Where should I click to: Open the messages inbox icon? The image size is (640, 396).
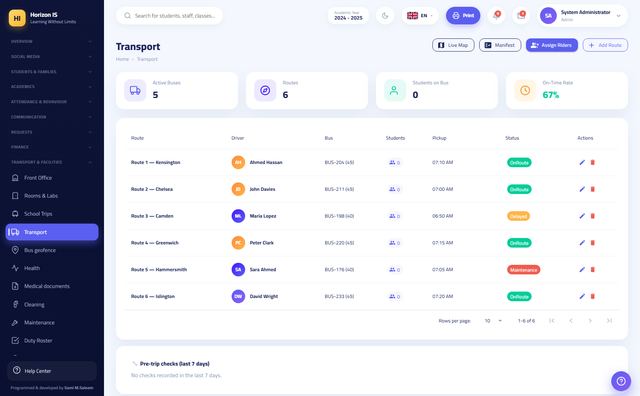coord(521,16)
